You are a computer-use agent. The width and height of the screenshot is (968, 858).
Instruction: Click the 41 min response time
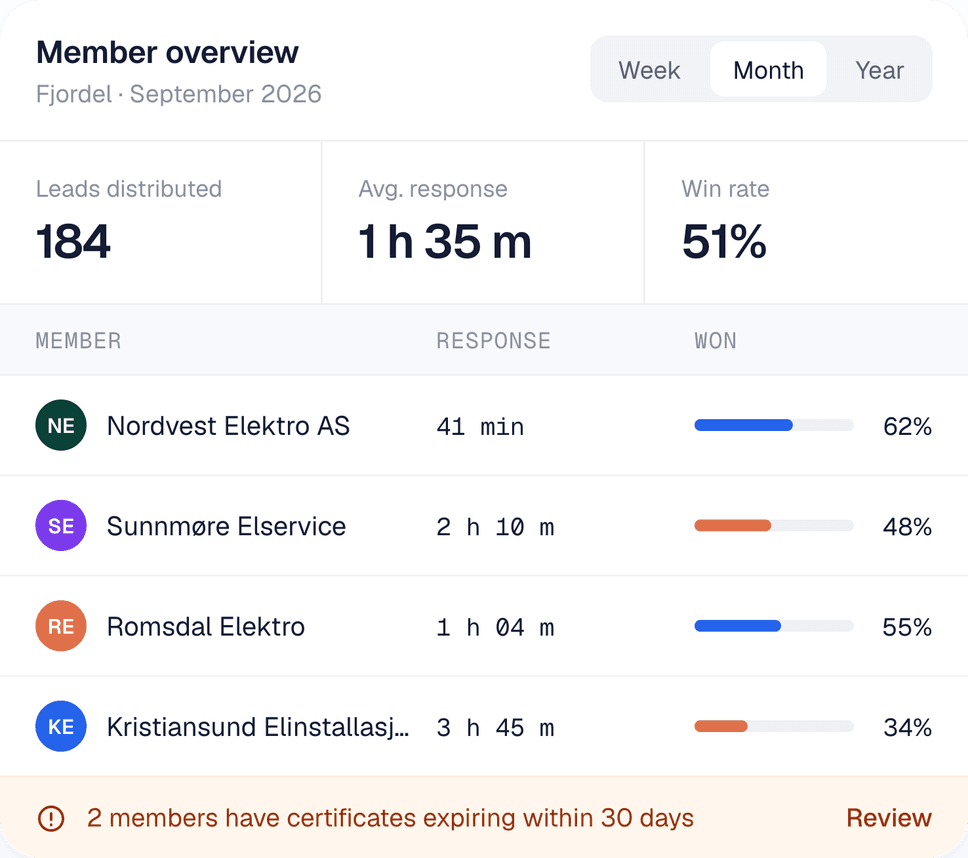click(x=480, y=427)
